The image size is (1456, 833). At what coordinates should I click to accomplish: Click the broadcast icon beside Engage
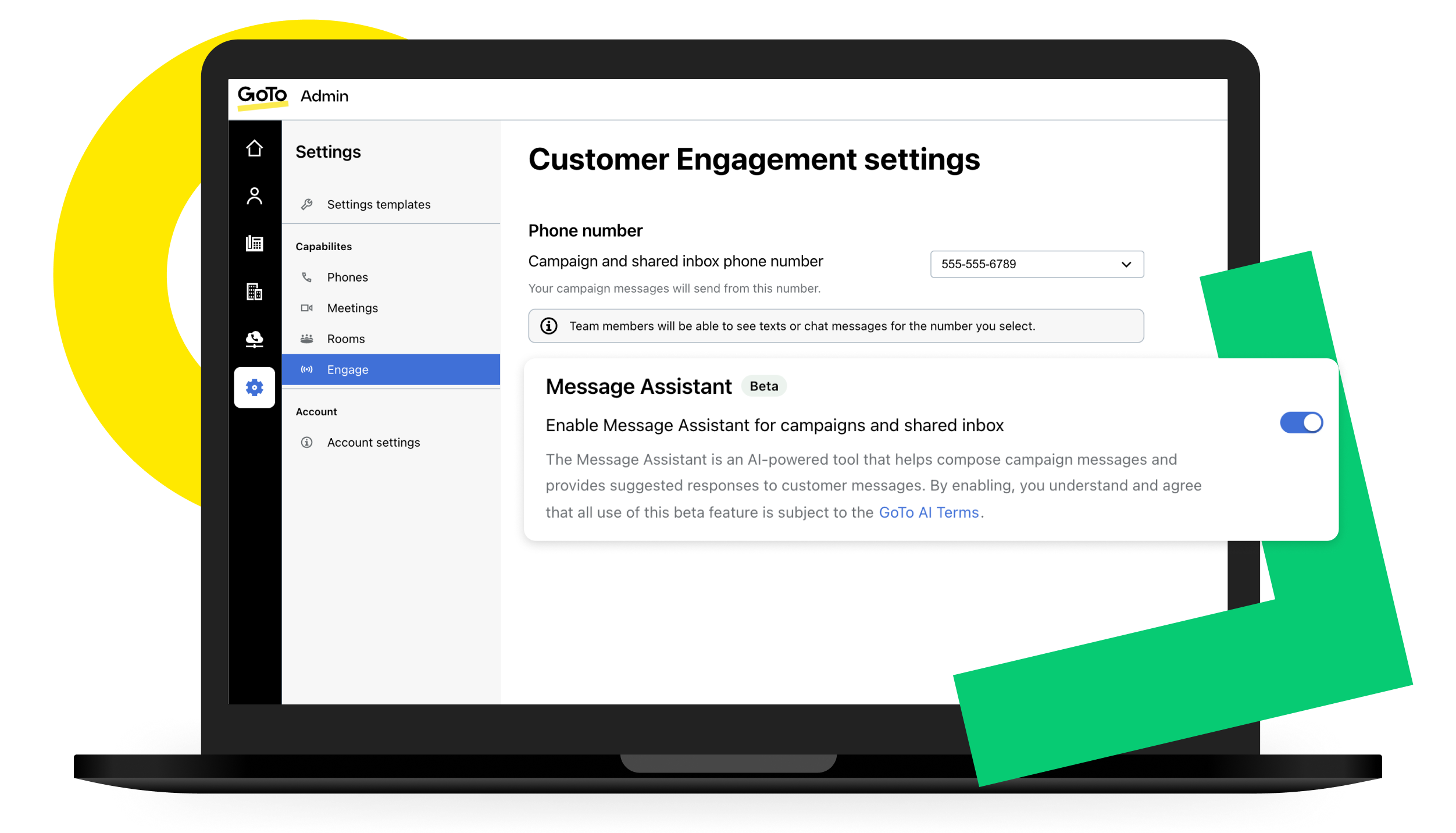[x=306, y=369]
